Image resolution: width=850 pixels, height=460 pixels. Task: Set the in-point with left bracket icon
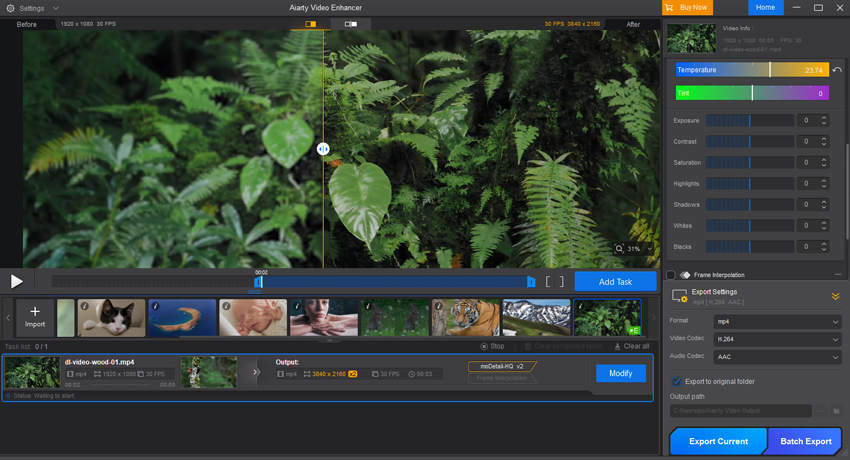(x=548, y=282)
